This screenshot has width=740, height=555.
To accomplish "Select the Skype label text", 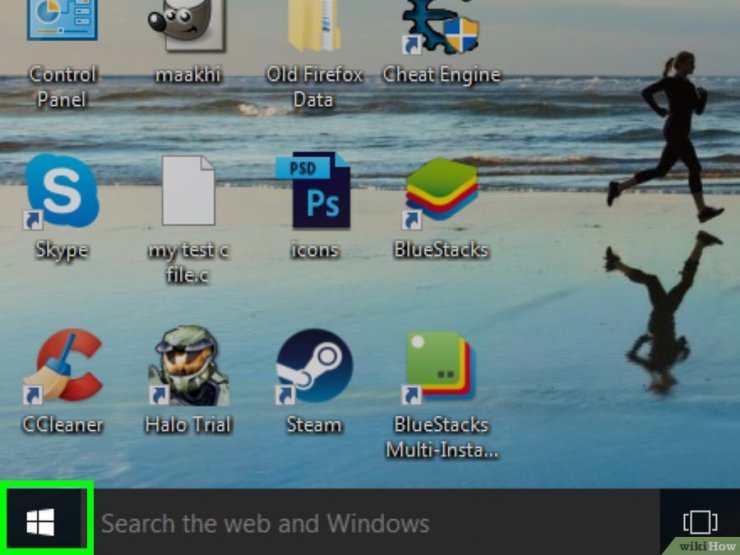I will pyautogui.click(x=62, y=250).
